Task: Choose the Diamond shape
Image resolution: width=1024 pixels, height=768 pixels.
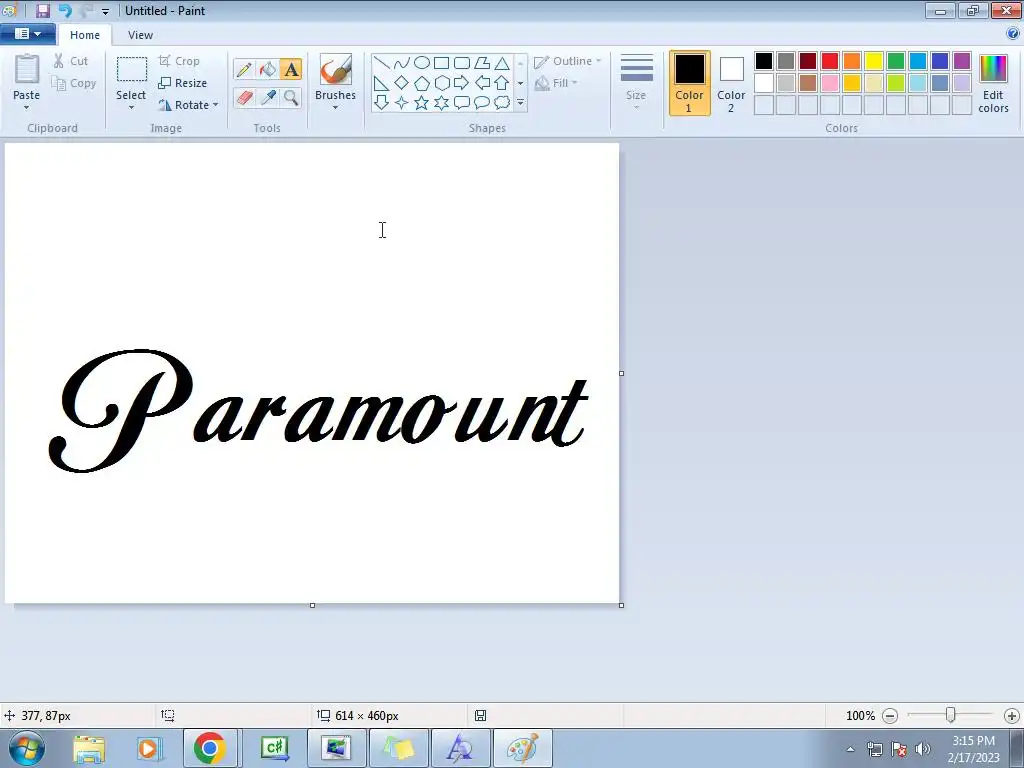Action: click(402, 83)
